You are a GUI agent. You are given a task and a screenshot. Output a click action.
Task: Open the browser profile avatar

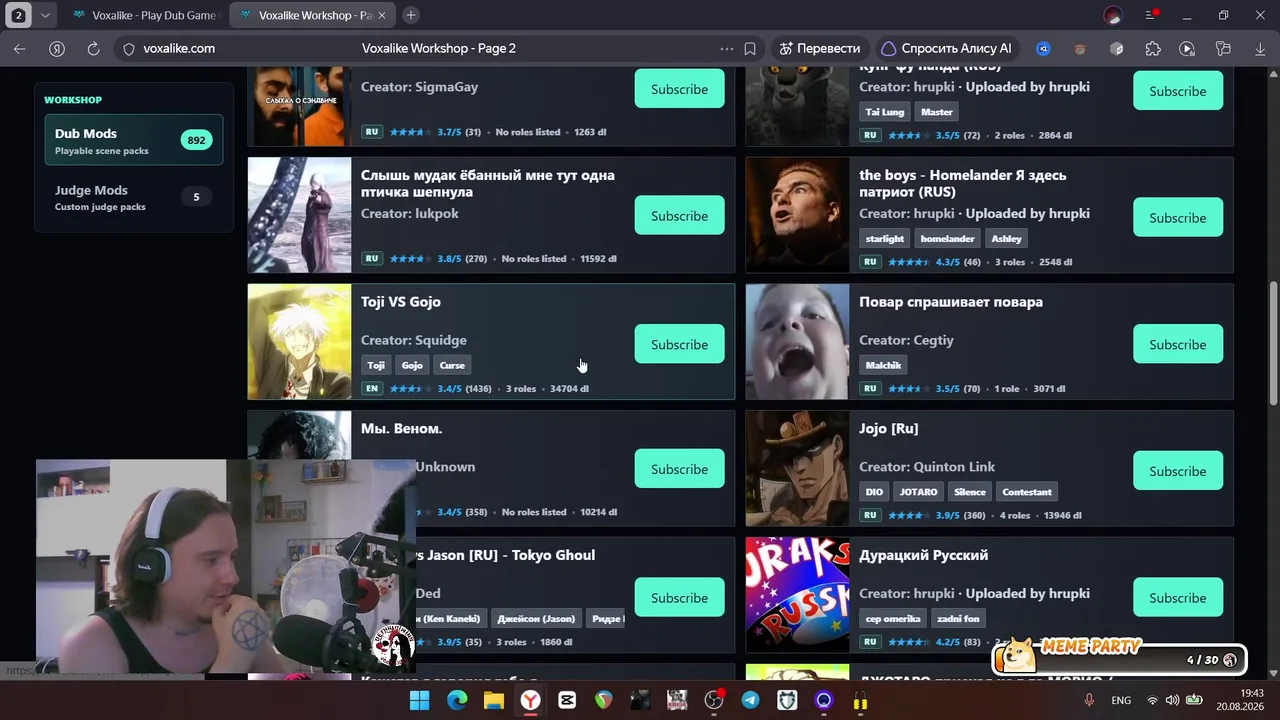(x=1113, y=15)
